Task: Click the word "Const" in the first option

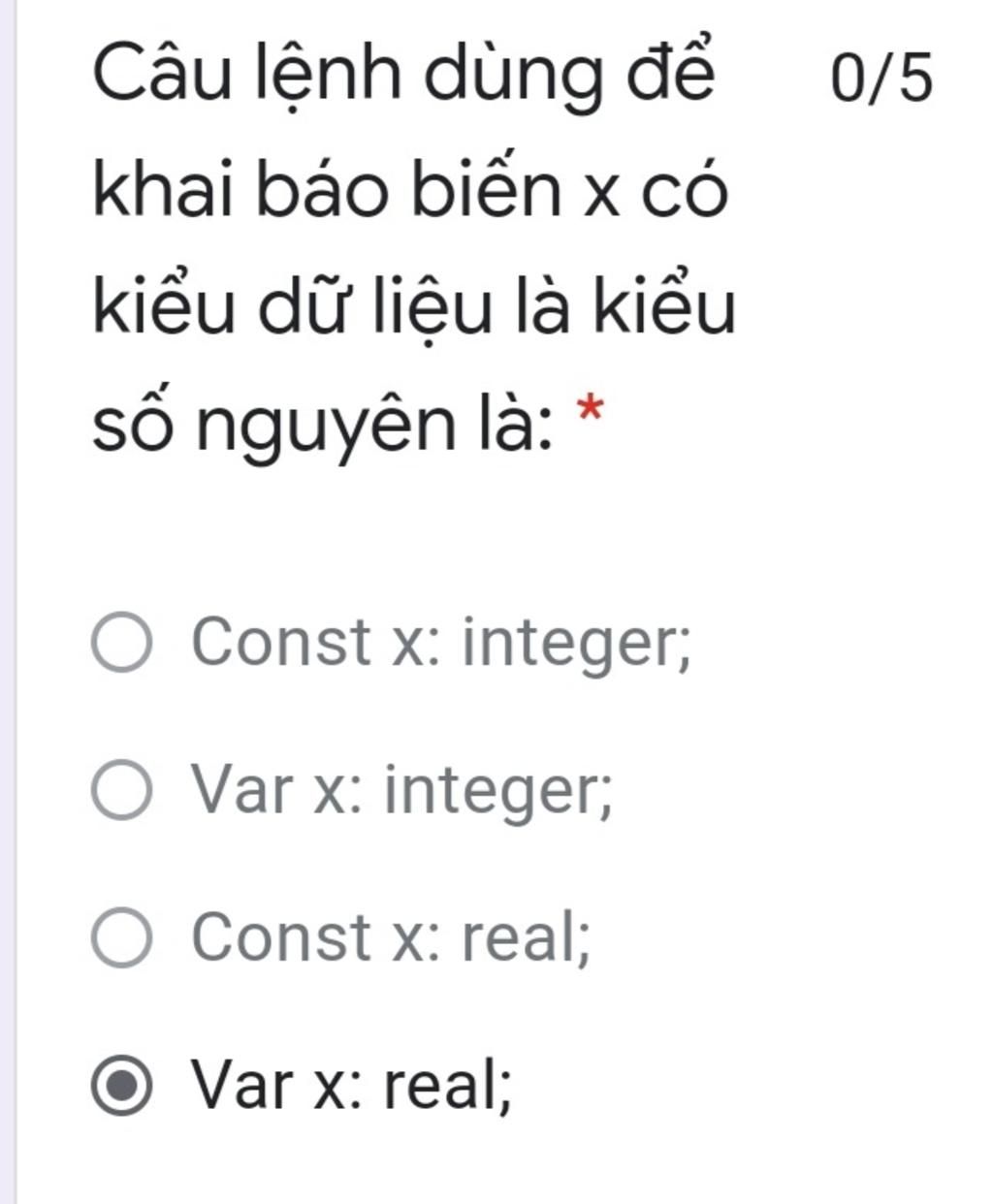Action: pos(281,642)
